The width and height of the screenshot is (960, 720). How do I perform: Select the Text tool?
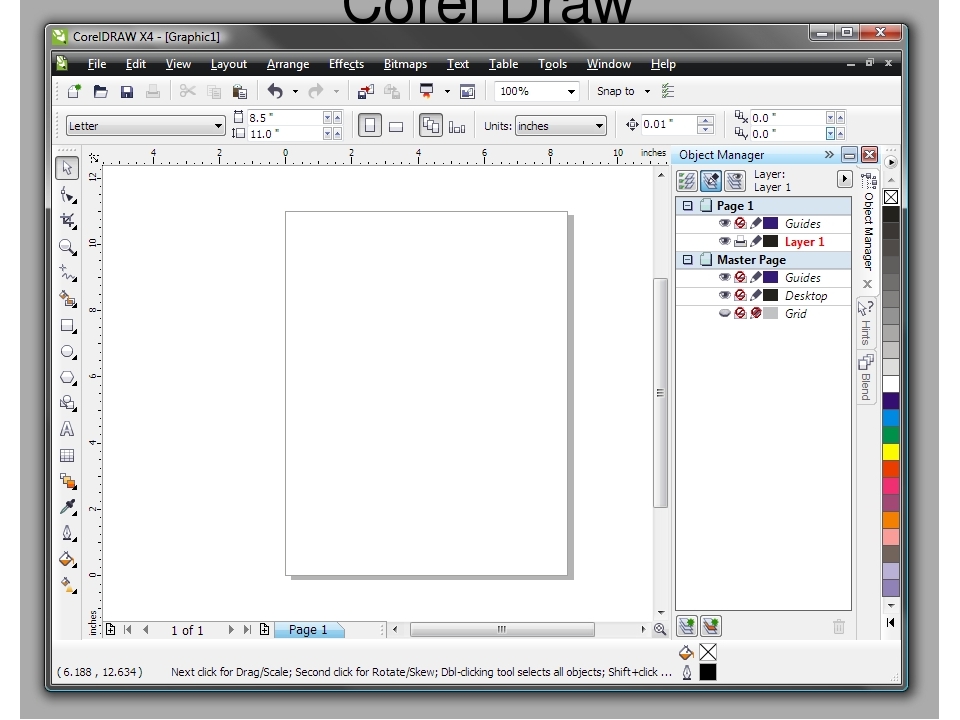67,429
